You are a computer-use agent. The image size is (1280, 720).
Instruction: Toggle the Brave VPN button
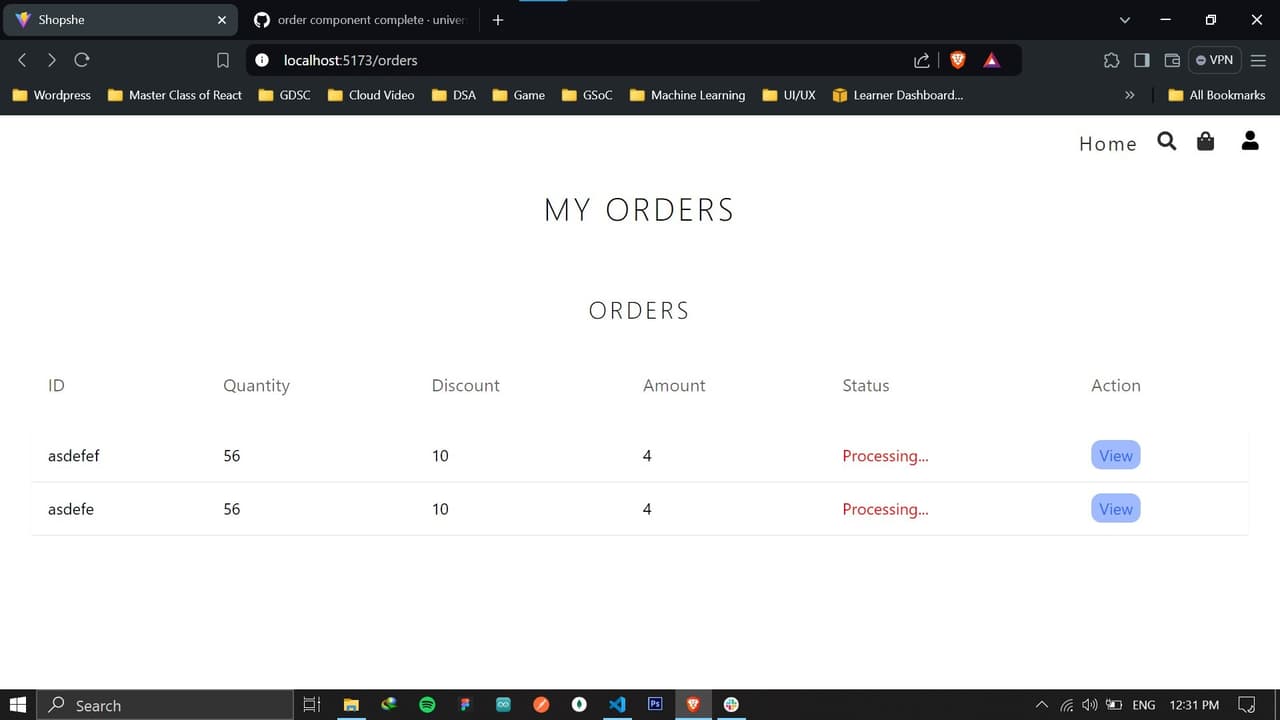1214,60
